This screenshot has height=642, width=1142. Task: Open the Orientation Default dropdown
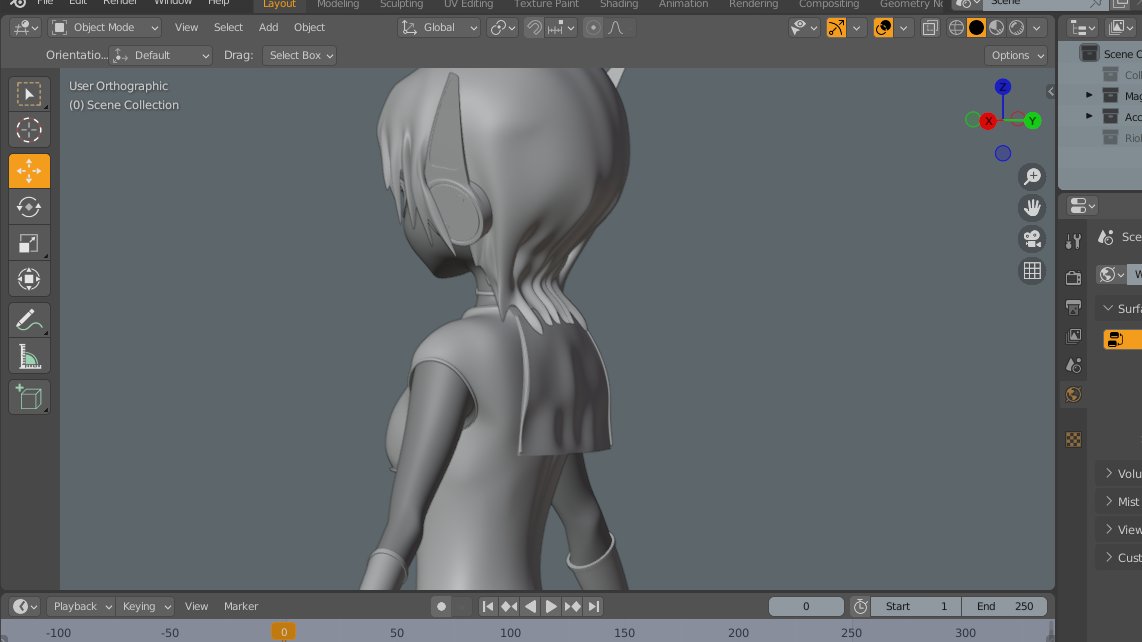coord(161,55)
